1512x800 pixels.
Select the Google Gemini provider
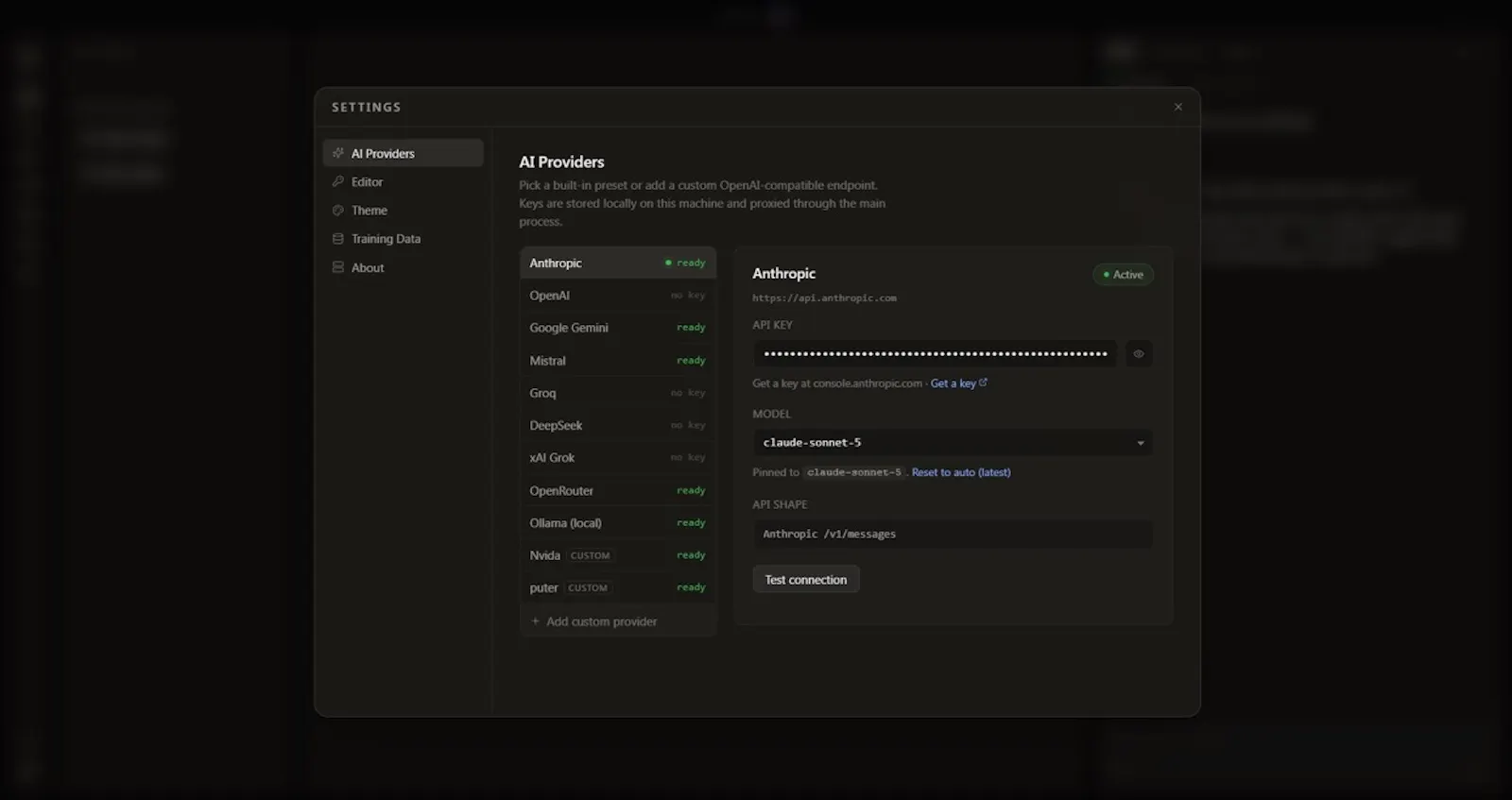click(618, 328)
